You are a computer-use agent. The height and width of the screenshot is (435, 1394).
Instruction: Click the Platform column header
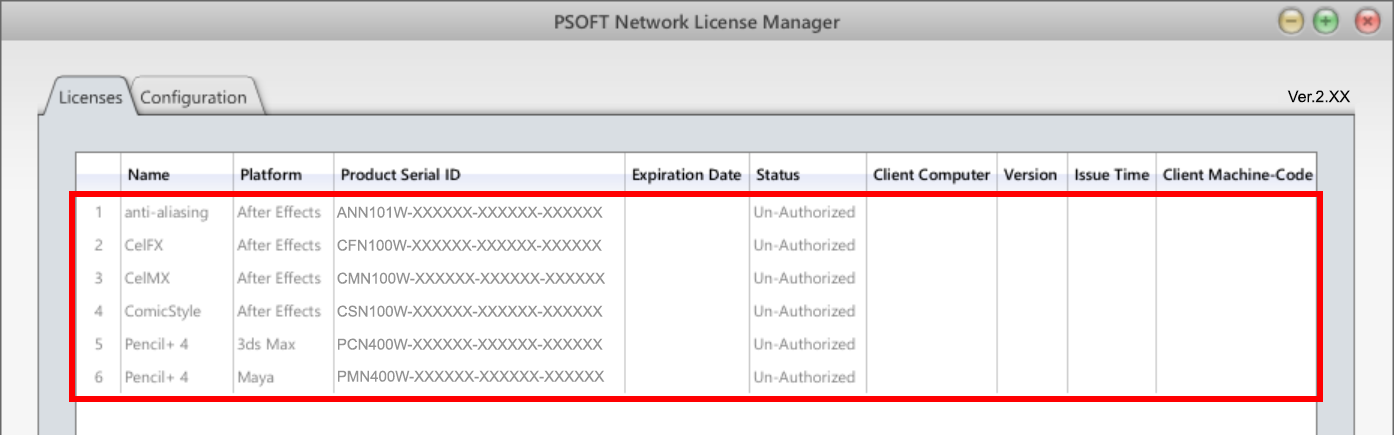click(271, 175)
